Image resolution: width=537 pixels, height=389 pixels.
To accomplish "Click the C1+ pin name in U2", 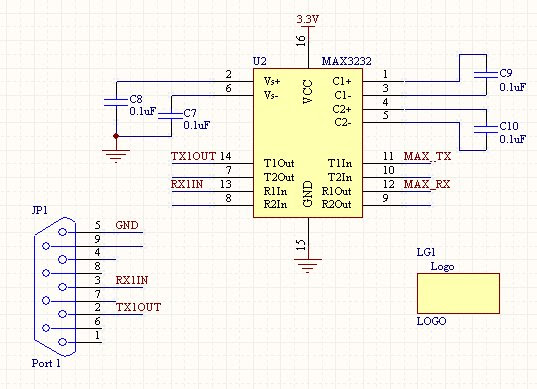I will pyautogui.click(x=342, y=81).
